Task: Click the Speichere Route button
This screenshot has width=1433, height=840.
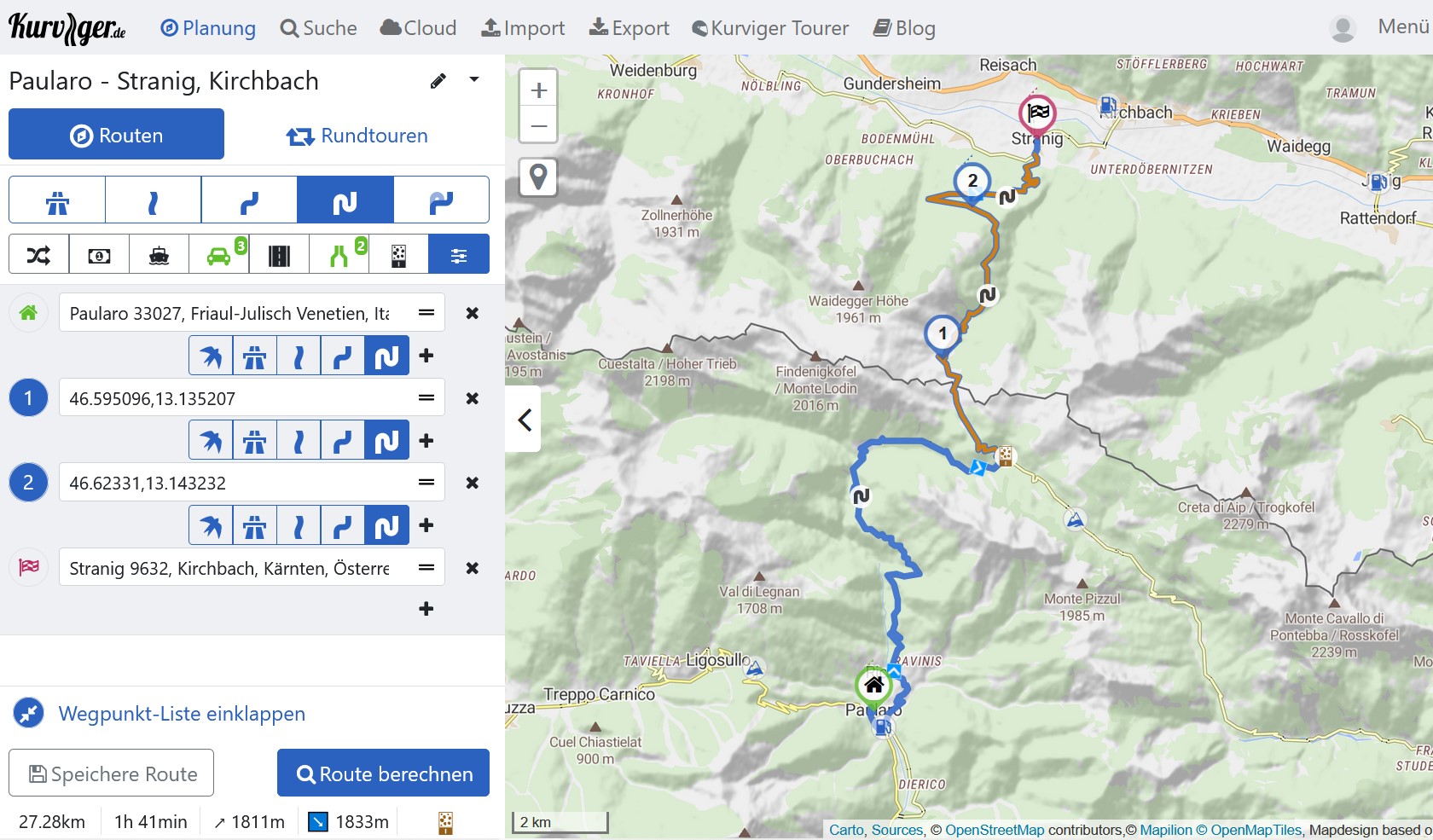Action: click(112, 773)
